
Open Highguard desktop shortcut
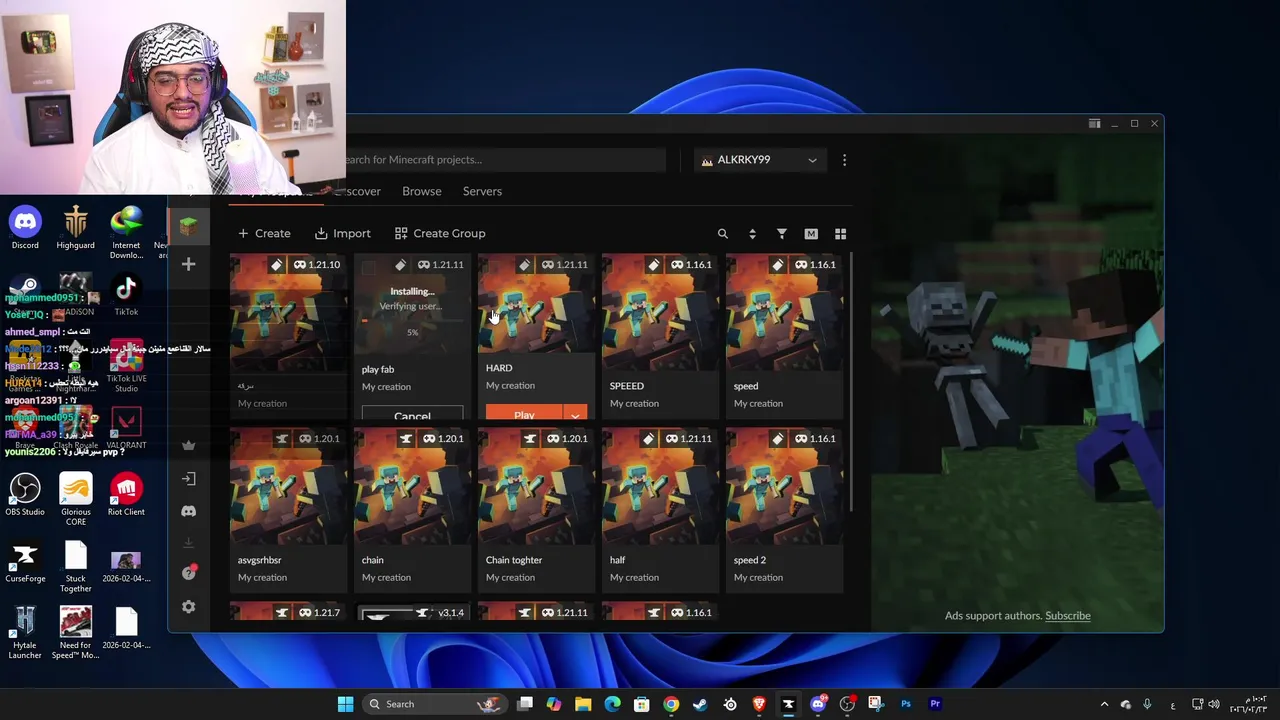(x=75, y=228)
